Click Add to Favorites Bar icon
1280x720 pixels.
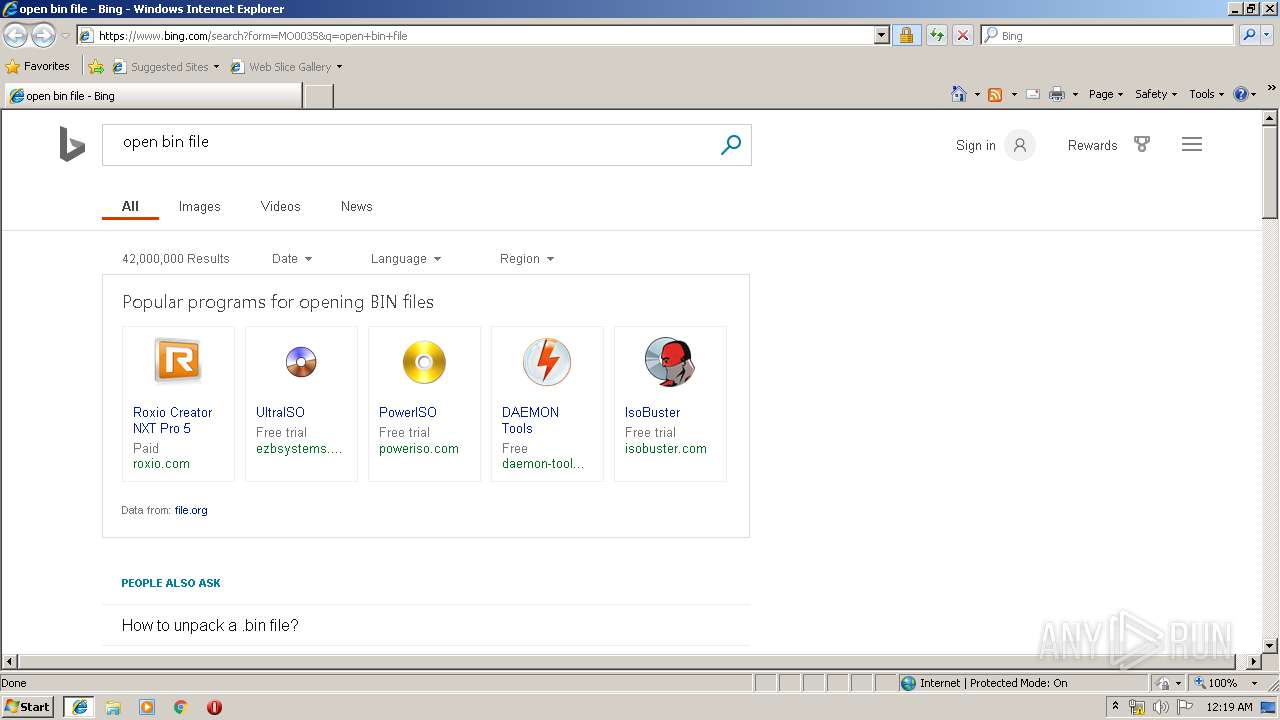point(96,66)
